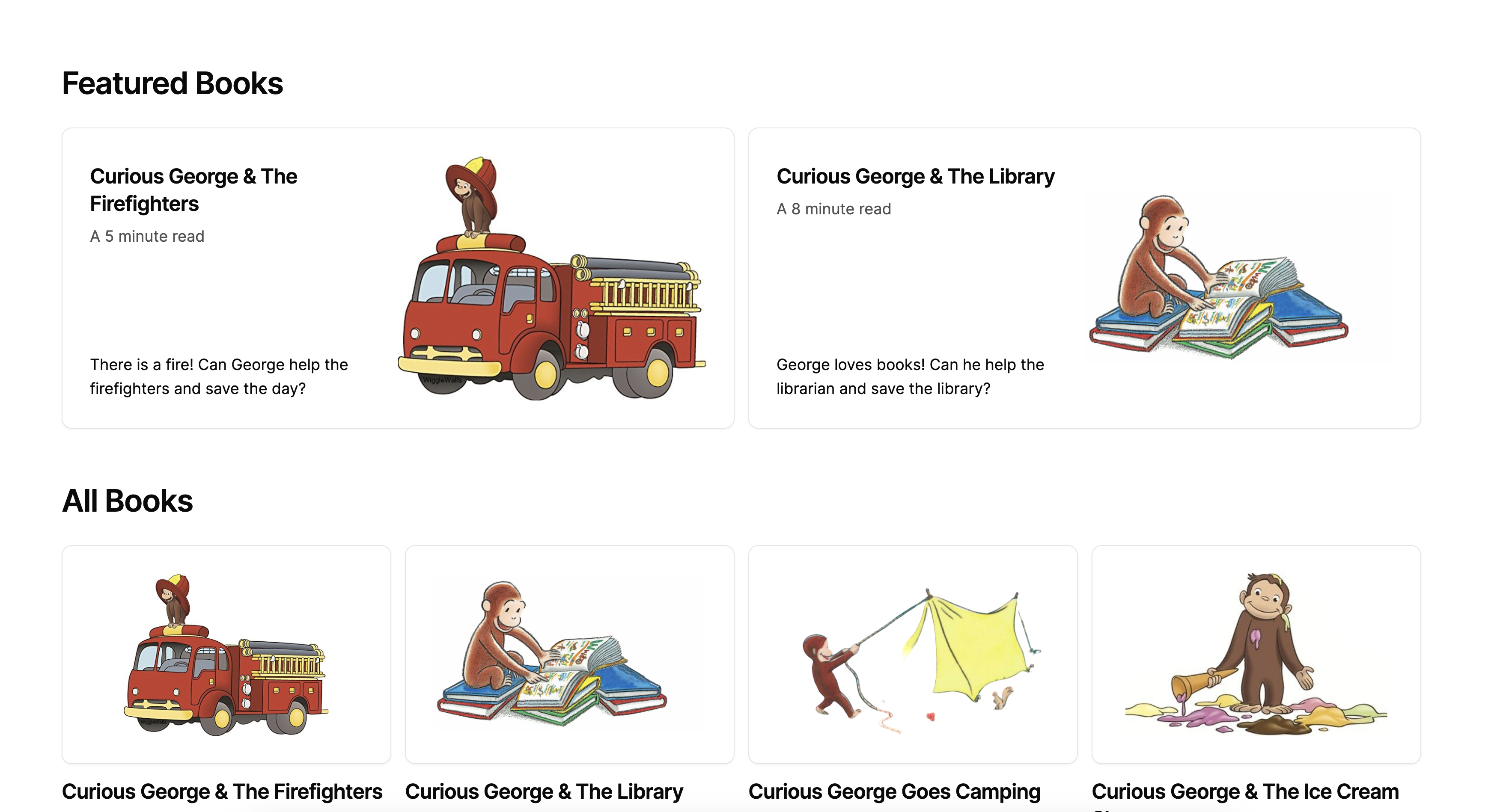Open the spilled ice cream thumbnail

point(1256,655)
